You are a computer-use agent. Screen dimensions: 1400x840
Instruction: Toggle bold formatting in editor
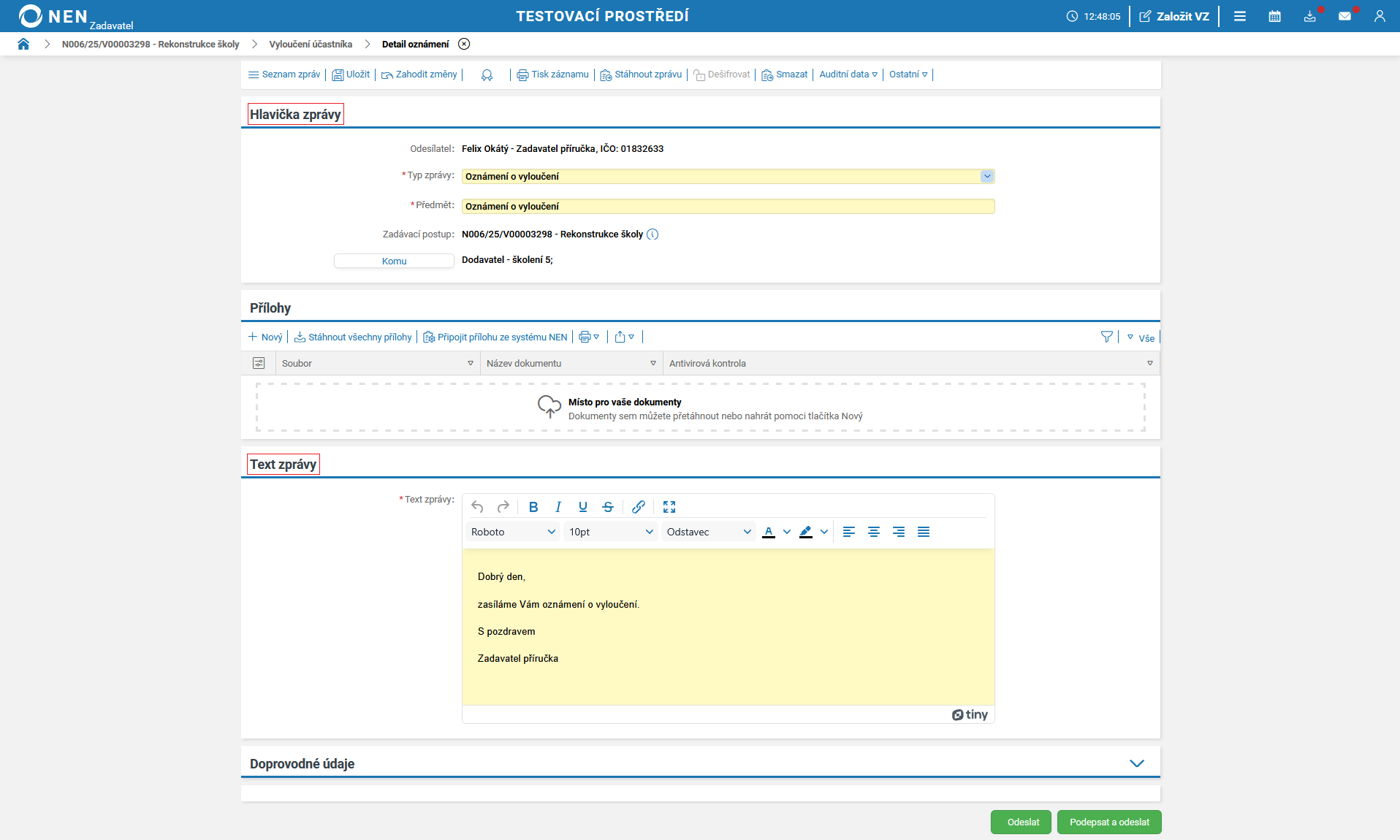(x=533, y=507)
